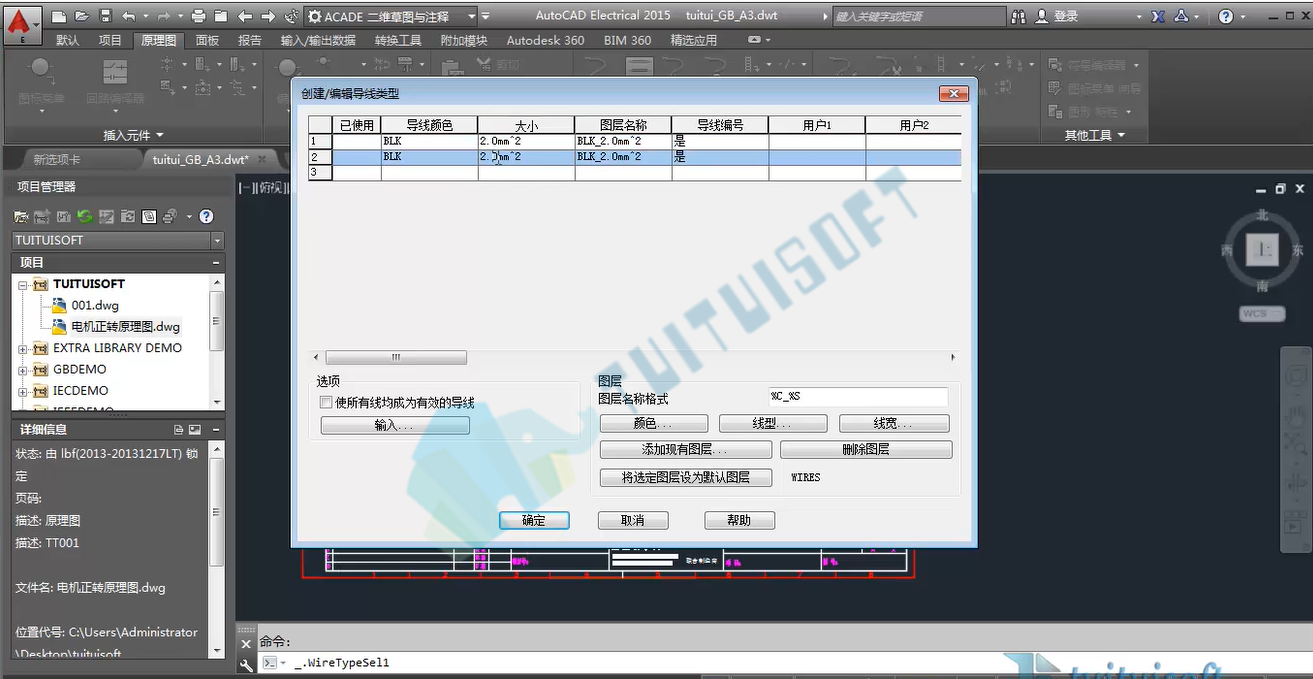Click the previous drawing left arrow icon

click(x=245, y=16)
